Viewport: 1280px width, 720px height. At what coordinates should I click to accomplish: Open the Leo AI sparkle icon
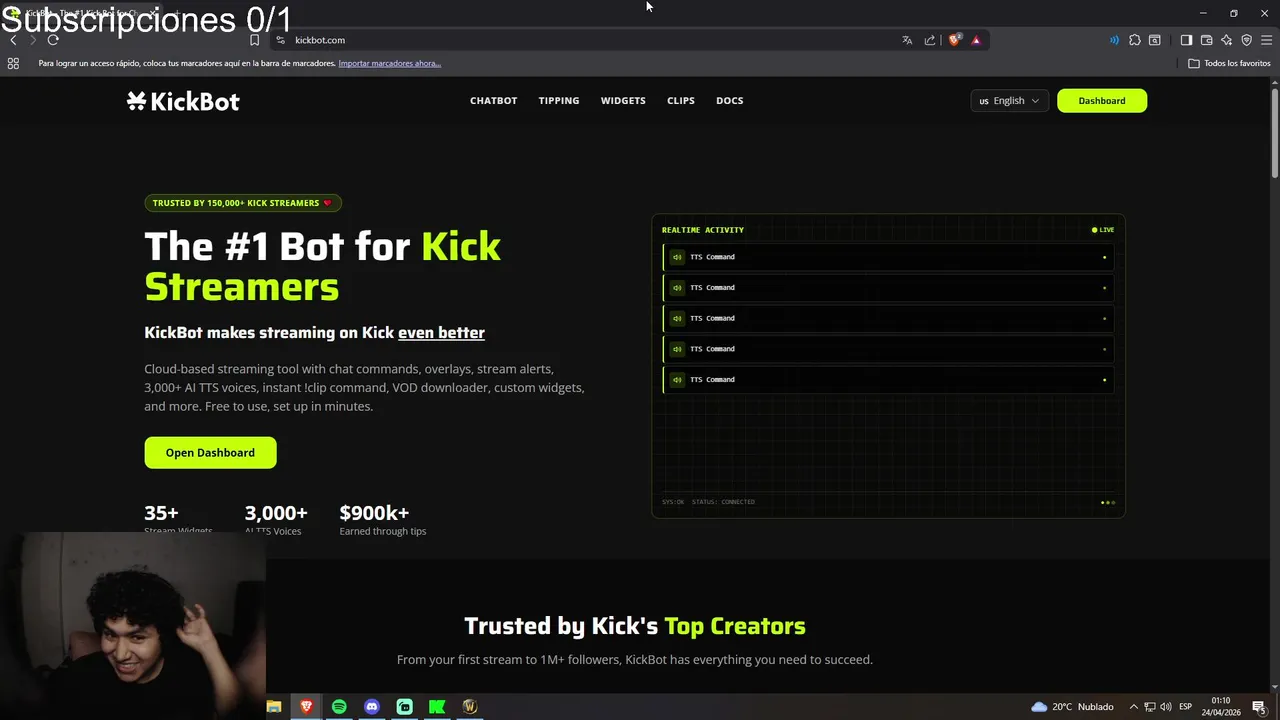1226,40
